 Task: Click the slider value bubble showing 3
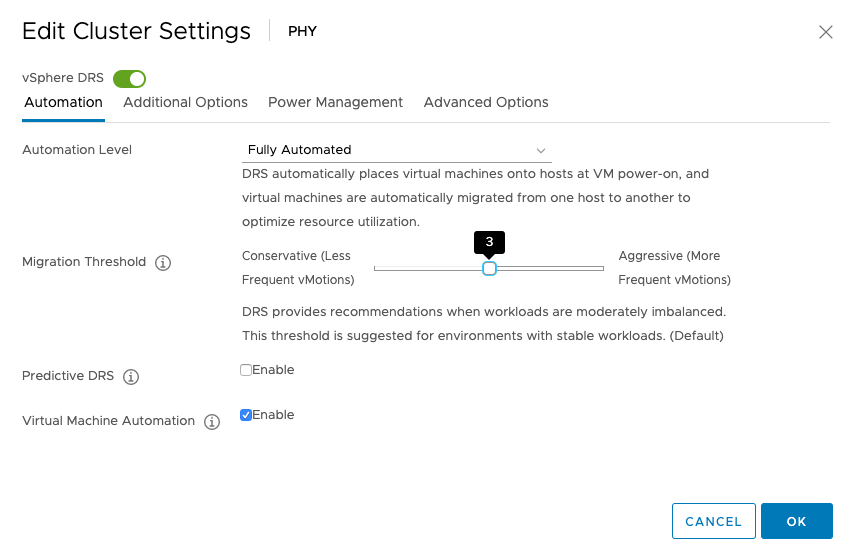(489, 242)
